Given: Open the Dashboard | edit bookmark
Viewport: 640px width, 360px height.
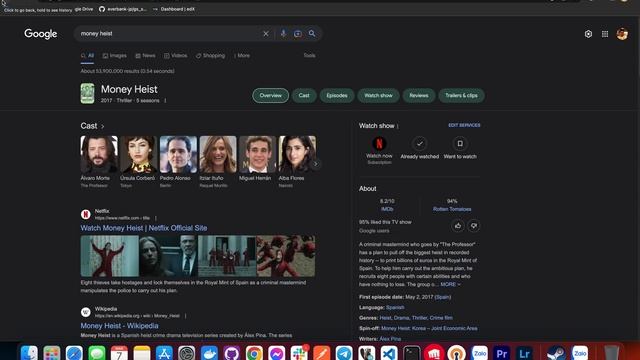Looking at the screenshot, I should (x=174, y=9).
